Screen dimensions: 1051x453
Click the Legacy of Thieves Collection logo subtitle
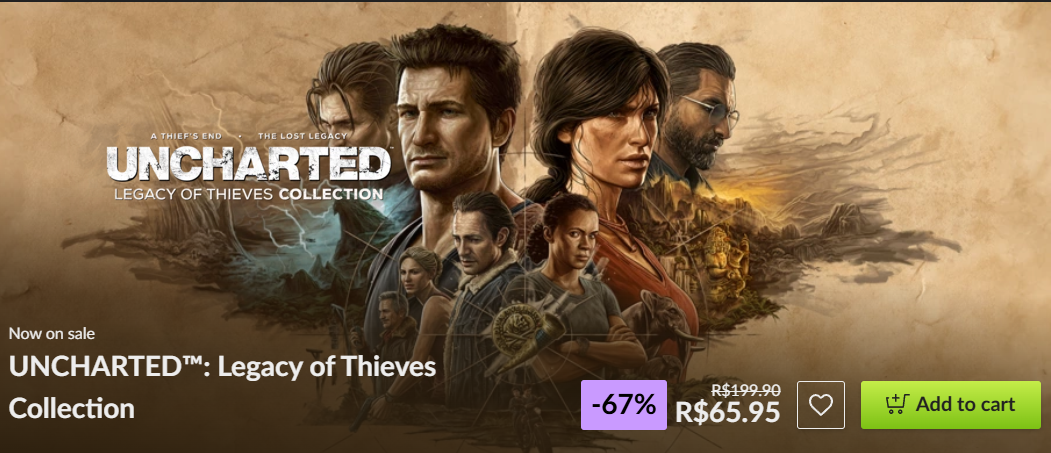(248, 194)
